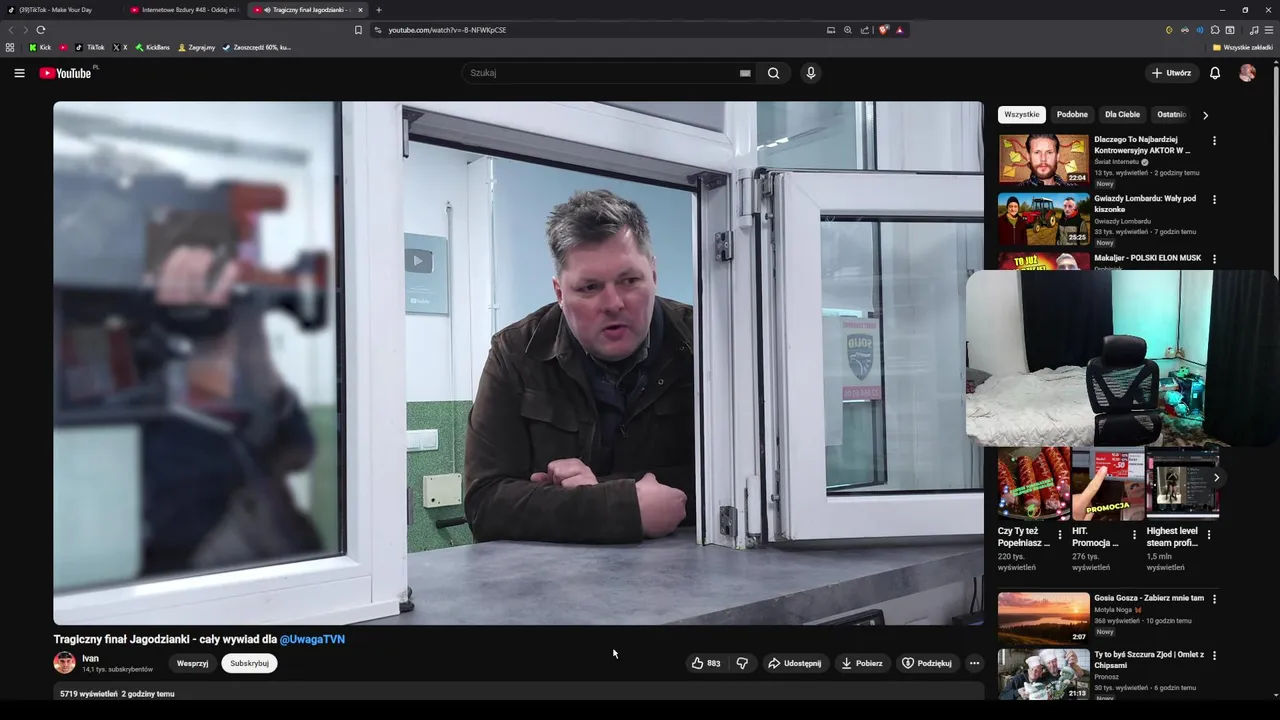
Task: Open the KickBans bookmark
Action: tap(153, 47)
